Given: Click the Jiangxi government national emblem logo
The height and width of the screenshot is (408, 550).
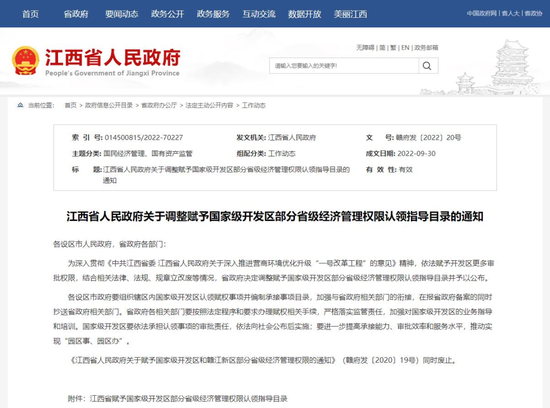Looking at the screenshot, I should [x=25, y=61].
